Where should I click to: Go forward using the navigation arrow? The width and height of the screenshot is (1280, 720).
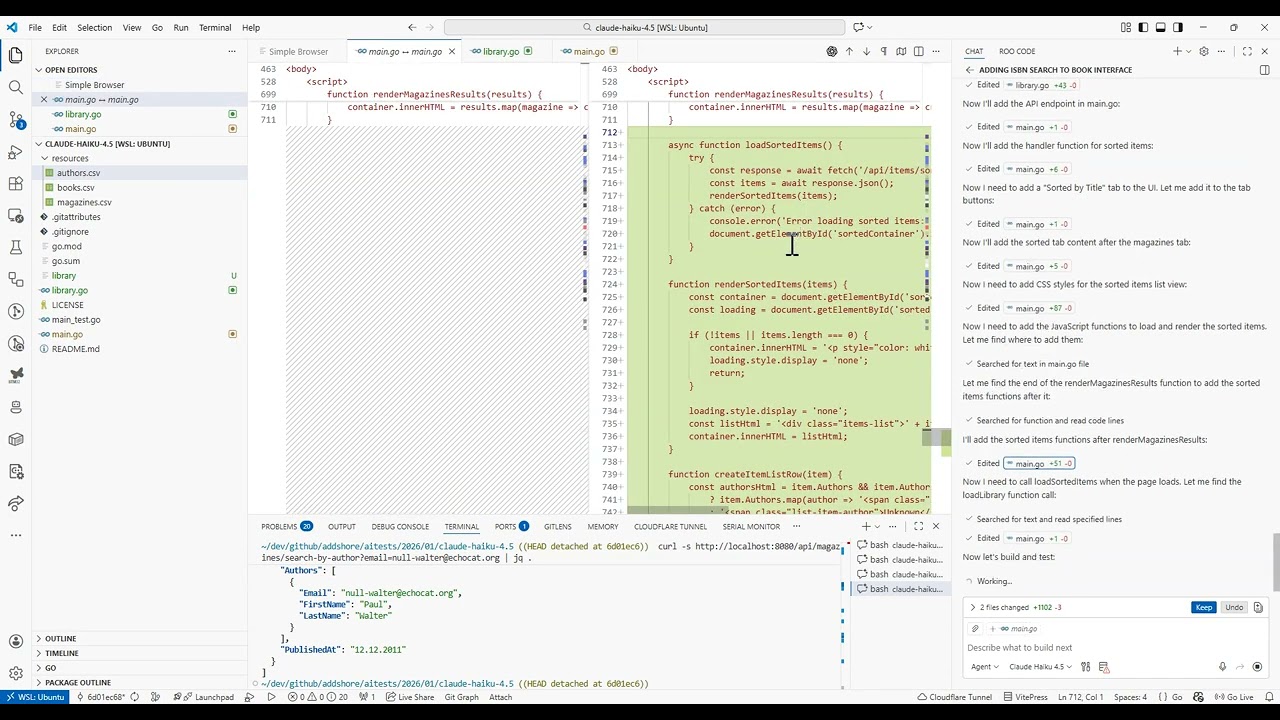(431, 27)
